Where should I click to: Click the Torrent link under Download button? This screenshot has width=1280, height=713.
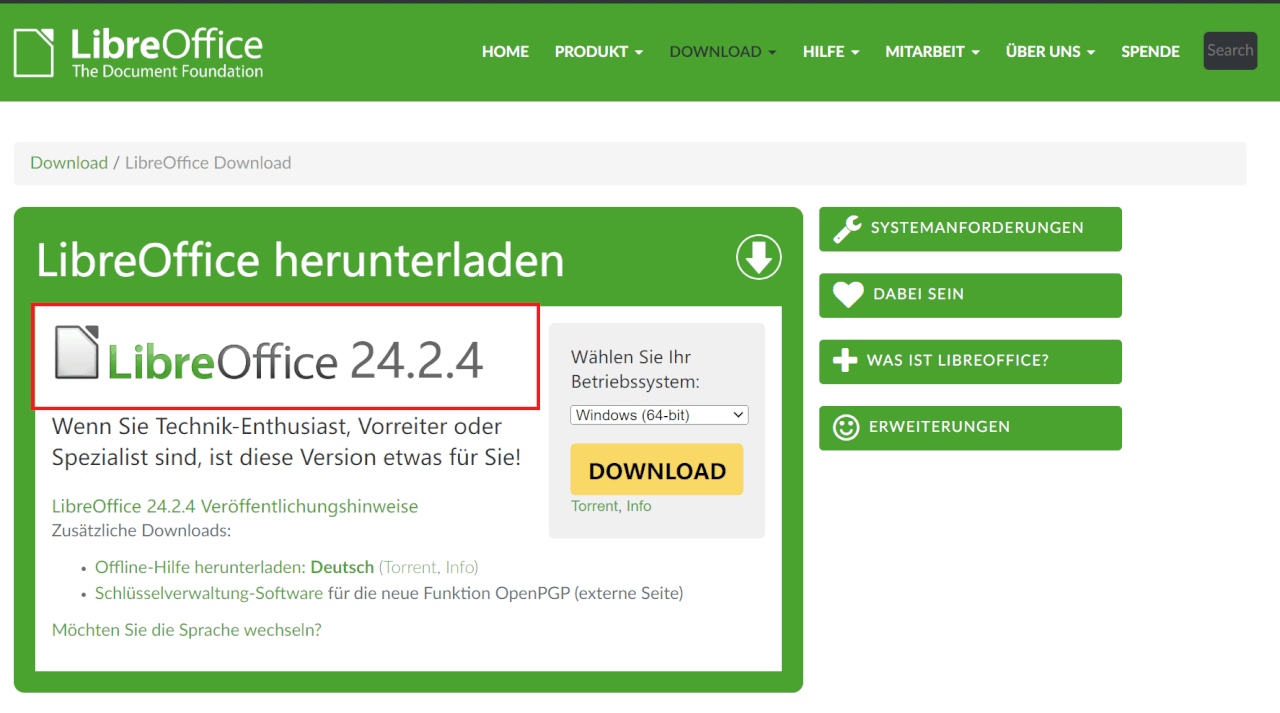point(594,506)
